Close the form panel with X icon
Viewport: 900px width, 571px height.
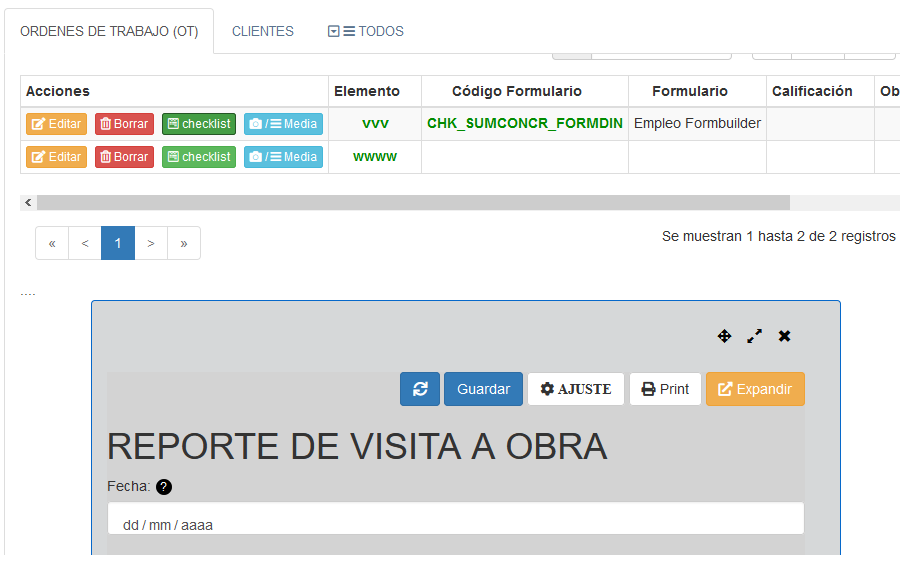coord(785,336)
